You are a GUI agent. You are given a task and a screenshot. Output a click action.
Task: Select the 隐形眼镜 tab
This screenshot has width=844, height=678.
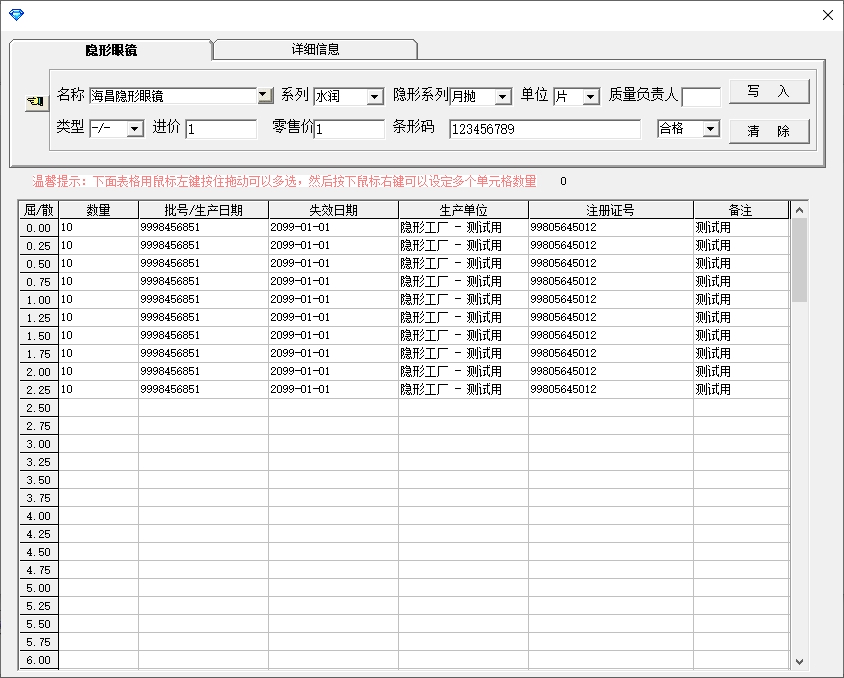point(111,50)
